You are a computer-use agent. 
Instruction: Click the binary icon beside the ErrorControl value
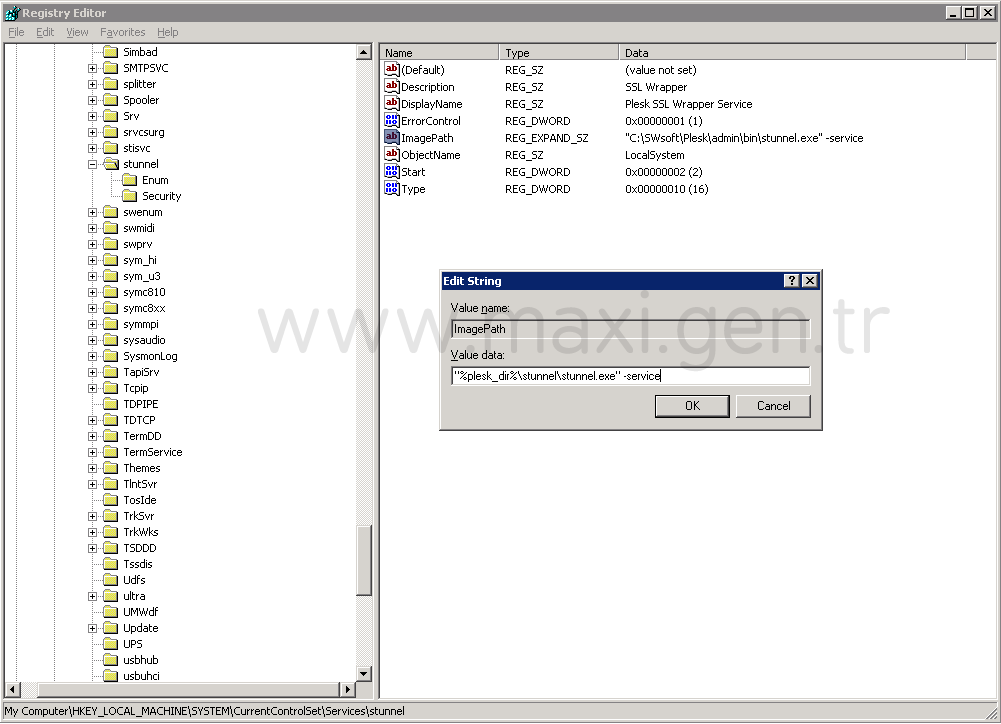[391, 120]
